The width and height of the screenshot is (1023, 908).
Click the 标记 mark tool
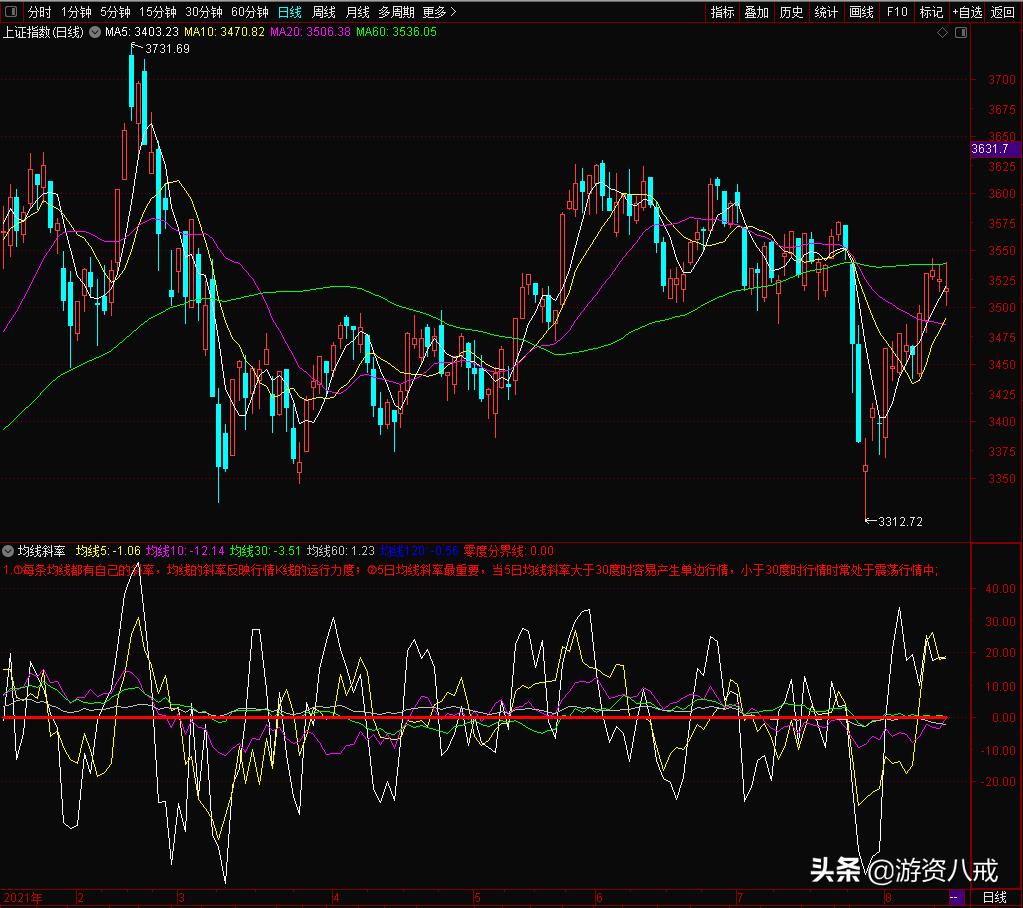coord(931,12)
